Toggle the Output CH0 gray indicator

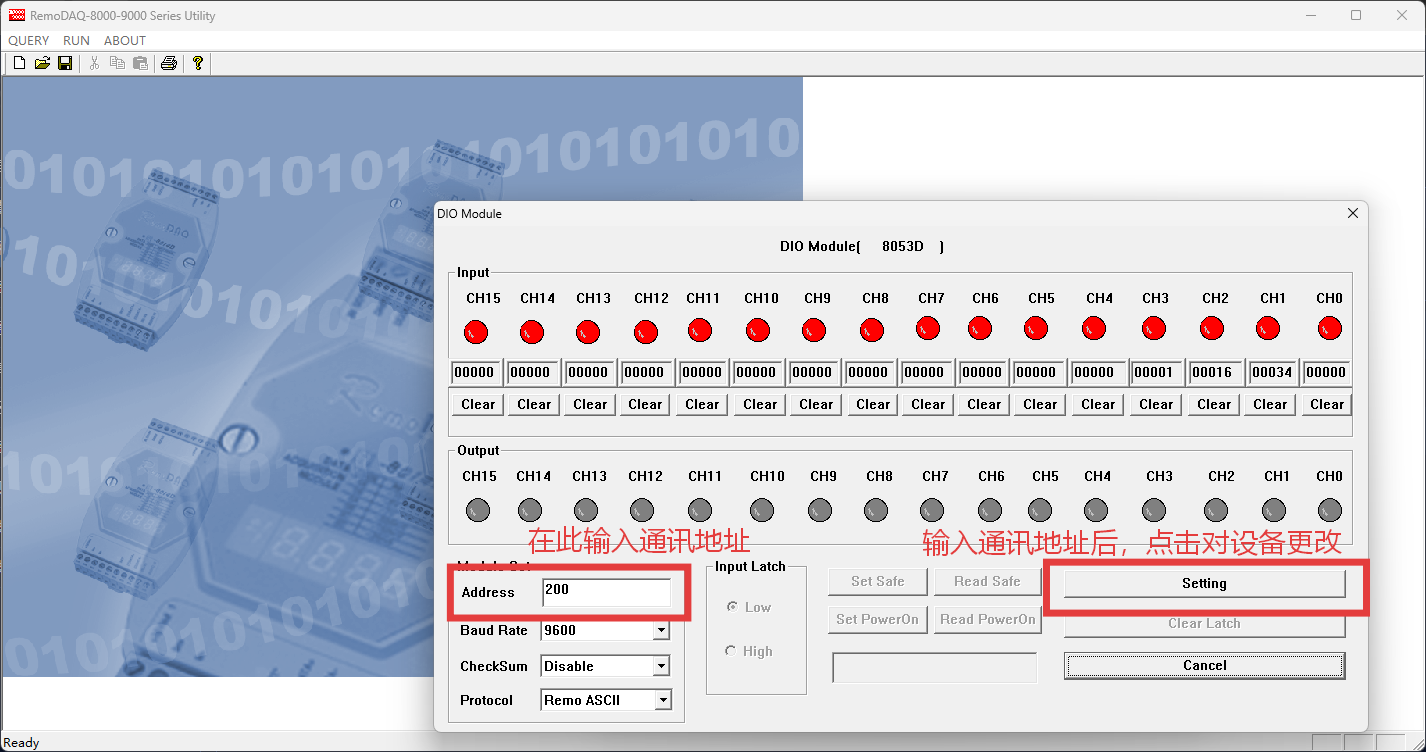tap(1329, 509)
